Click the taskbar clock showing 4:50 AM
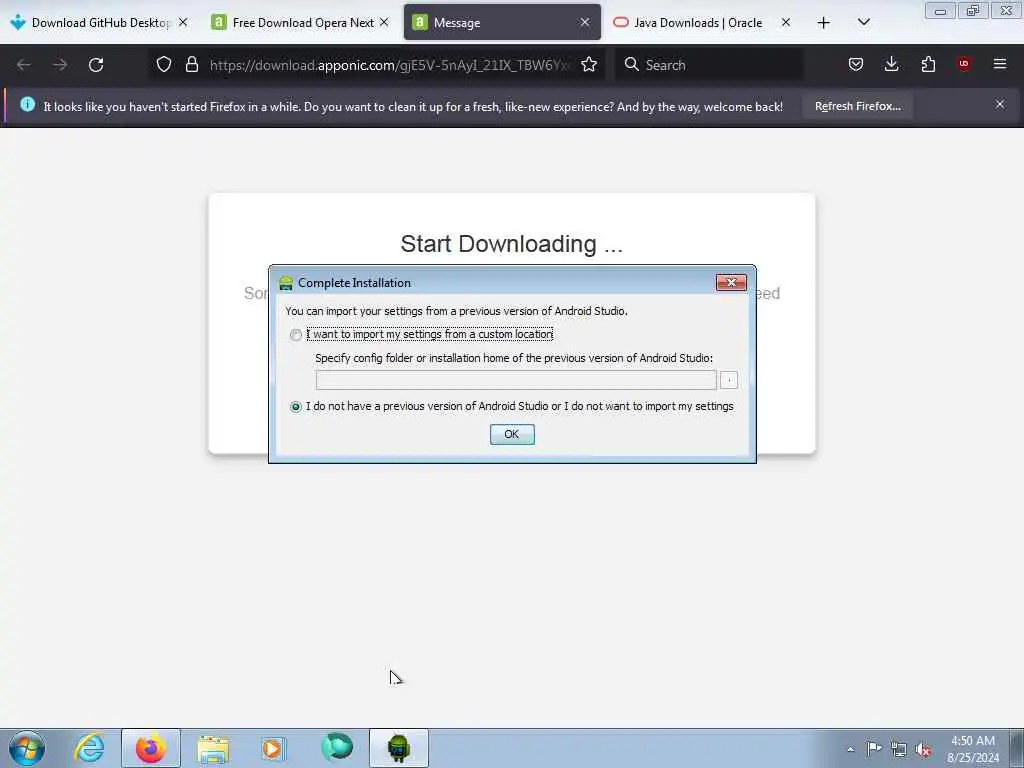The height and width of the screenshot is (768, 1024). coord(972,748)
